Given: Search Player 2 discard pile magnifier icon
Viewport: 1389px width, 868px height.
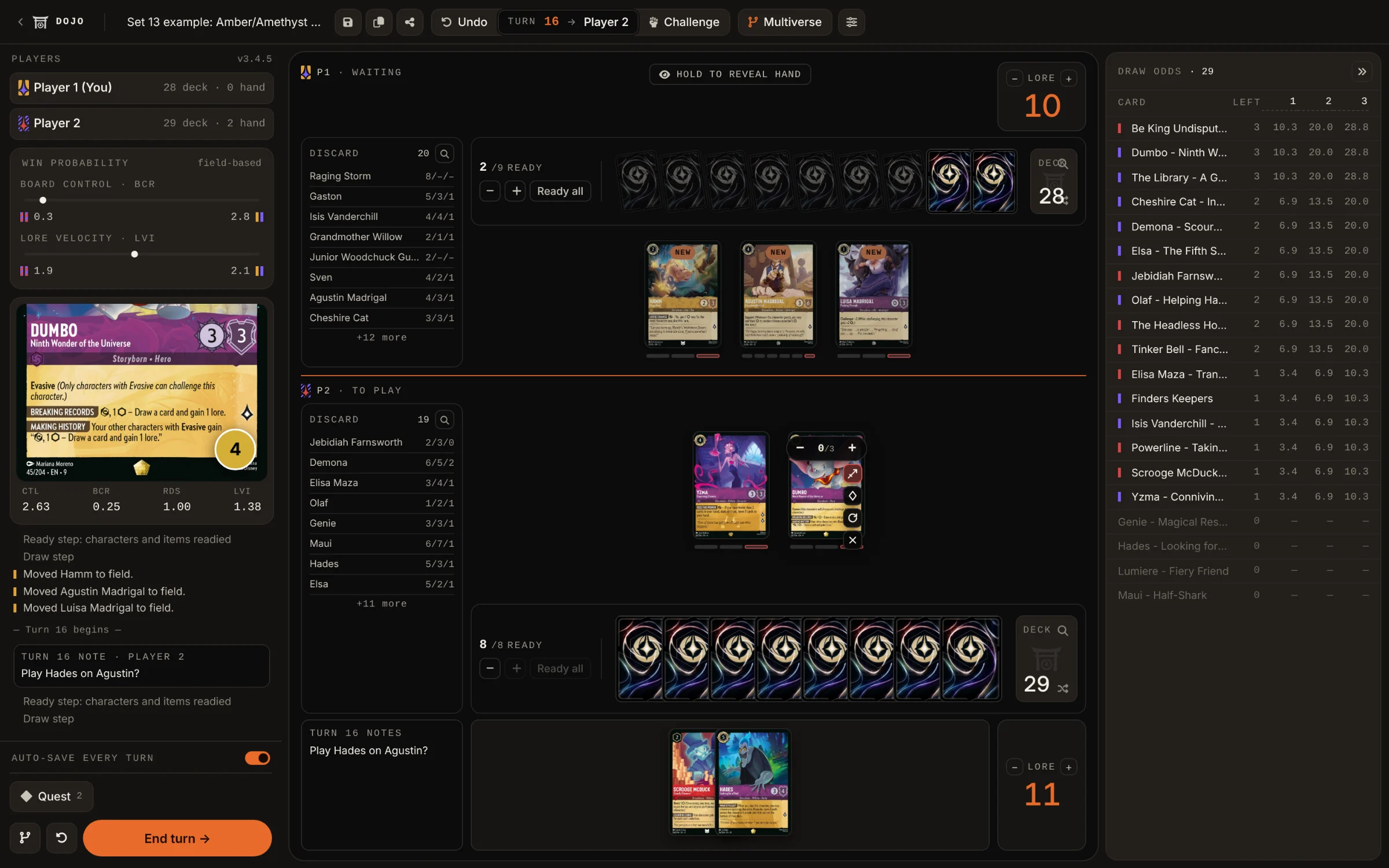Looking at the screenshot, I should coord(444,420).
